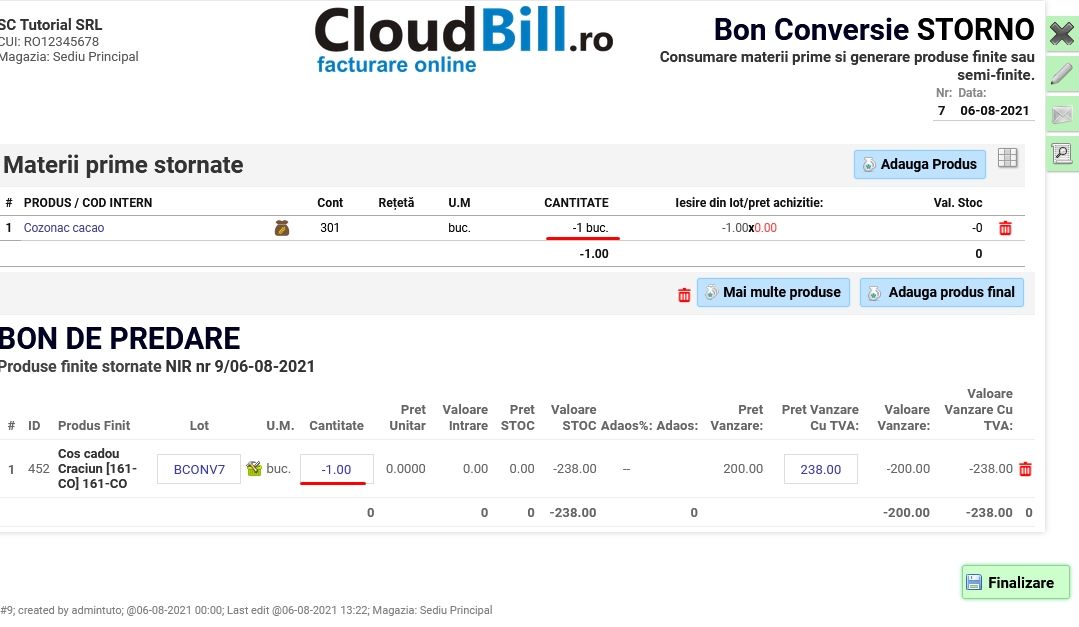Open the Cozonac cacao product link
The width and height of the screenshot is (1079, 627).
(64, 228)
